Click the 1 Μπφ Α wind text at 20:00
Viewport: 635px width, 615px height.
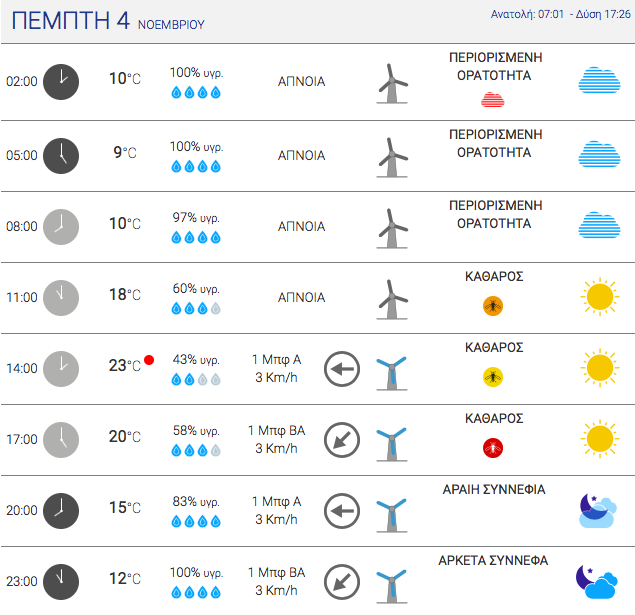pyautogui.click(x=277, y=502)
